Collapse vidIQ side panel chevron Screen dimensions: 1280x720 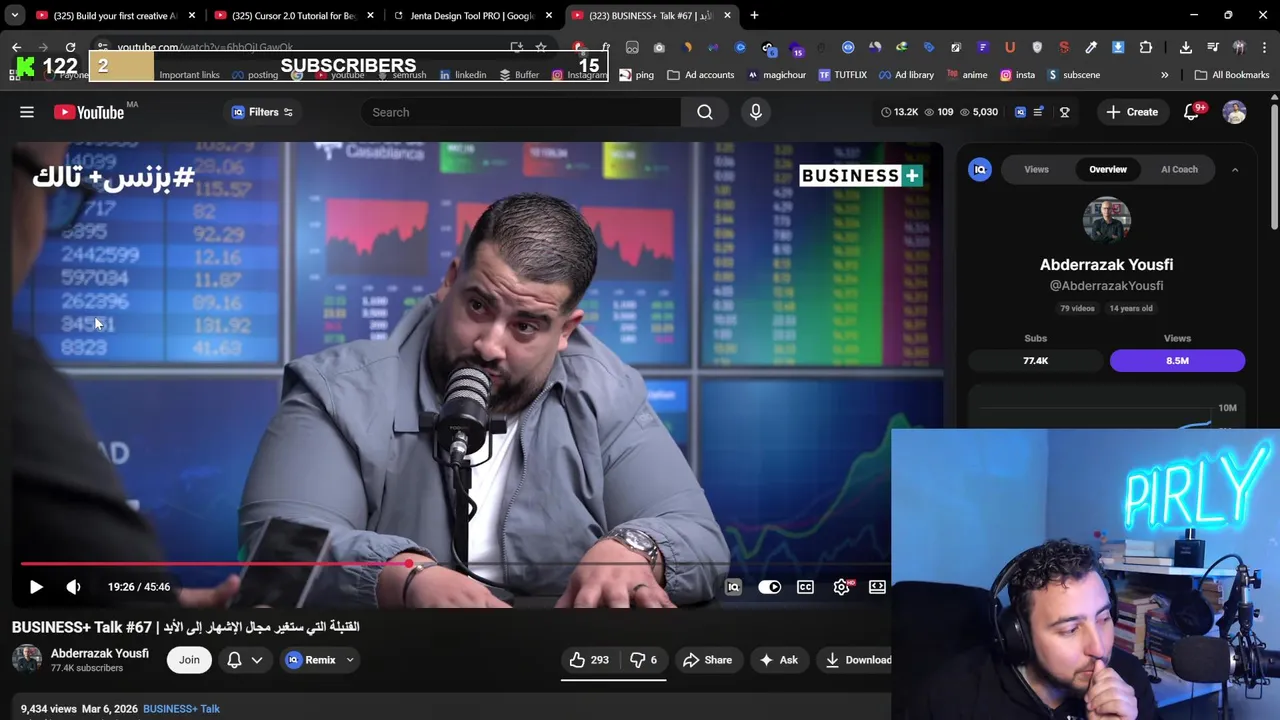[x=1235, y=170]
